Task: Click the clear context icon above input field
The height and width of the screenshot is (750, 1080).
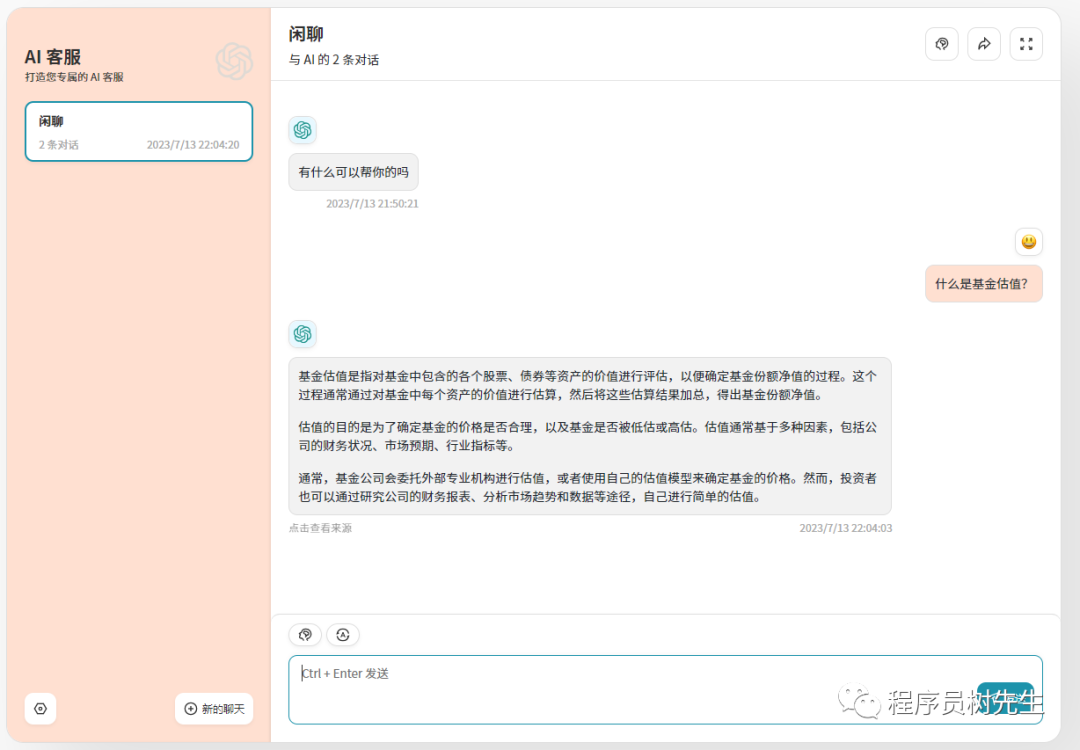Action: tap(343, 635)
